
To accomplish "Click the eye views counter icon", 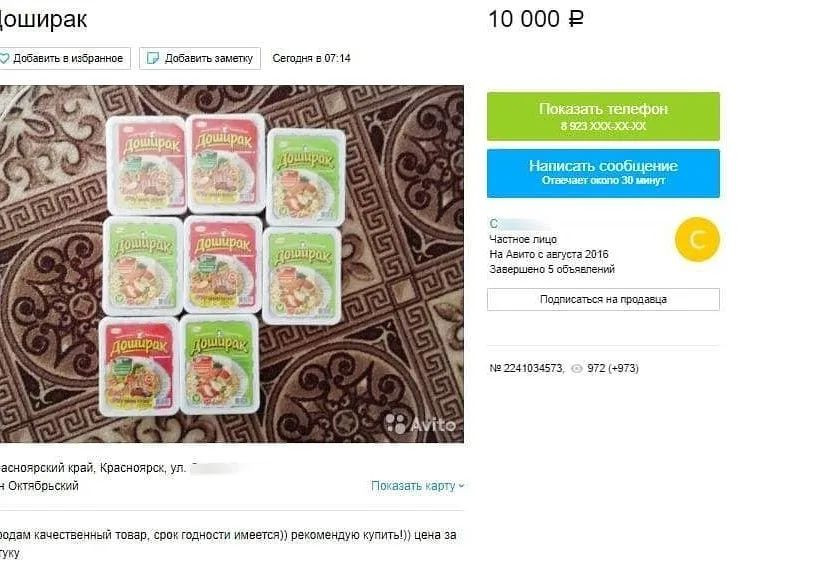I will click(x=576, y=369).
